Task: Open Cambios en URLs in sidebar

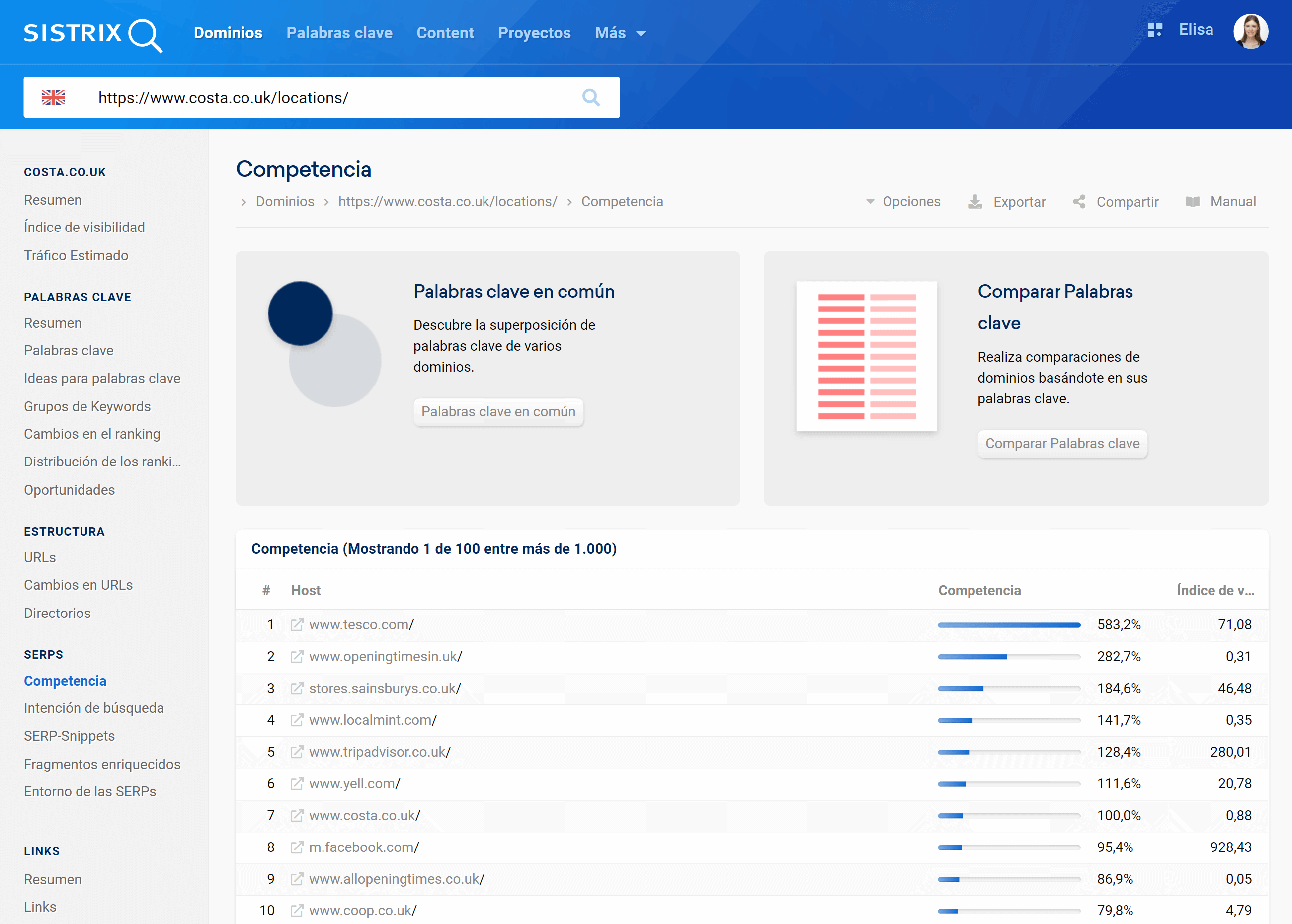Action: [x=78, y=585]
